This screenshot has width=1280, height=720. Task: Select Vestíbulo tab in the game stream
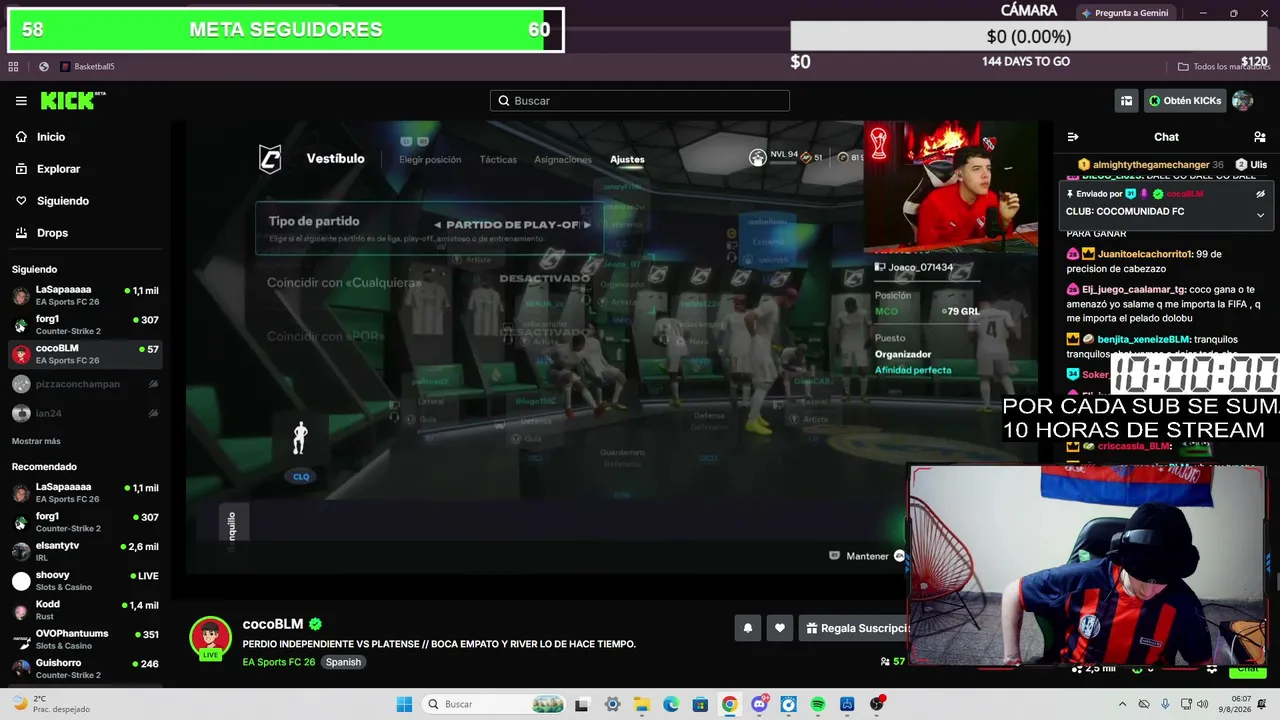click(x=335, y=158)
